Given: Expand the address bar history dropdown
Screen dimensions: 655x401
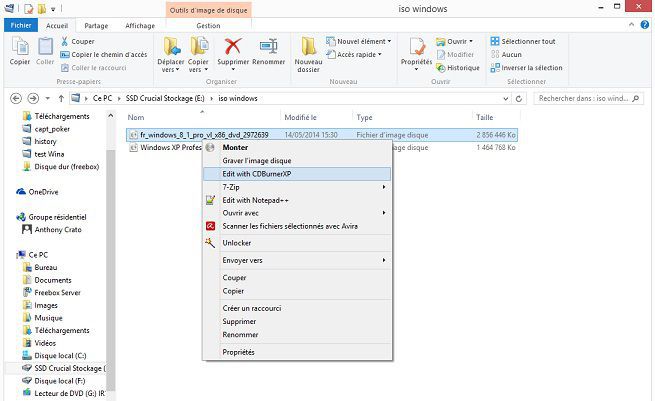Looking at the screenshot, I should click(x=505, y=99).
